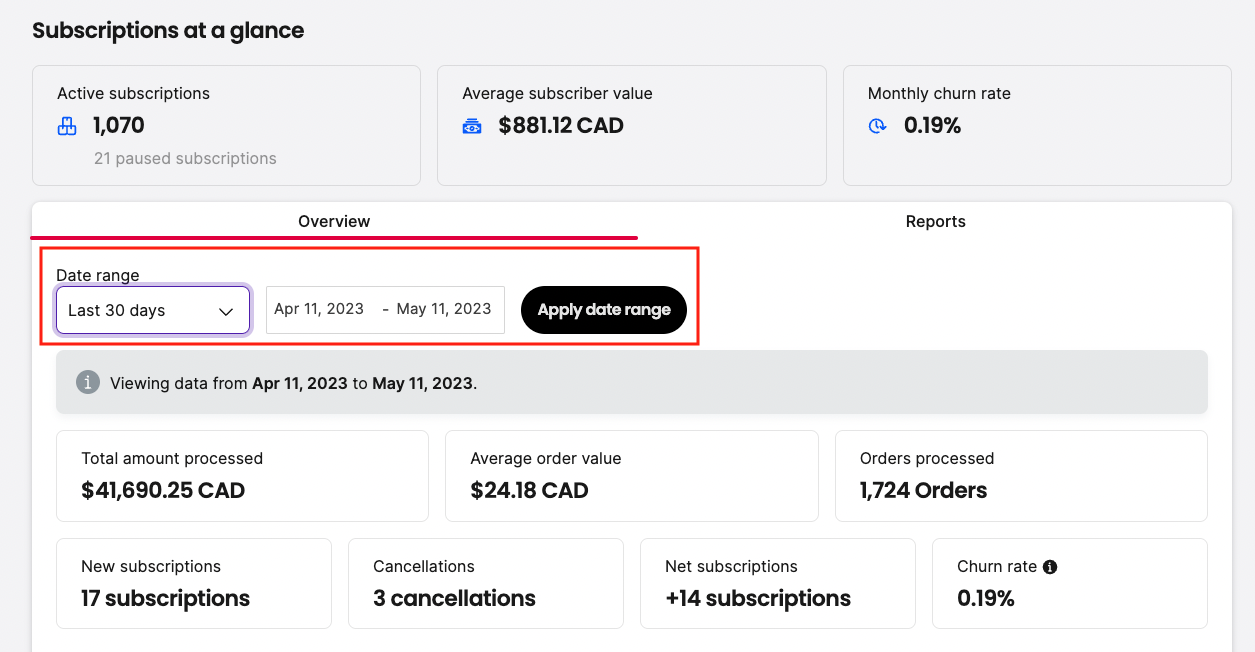This screenshot has height=652, width=1255.
Task: Click the $41,690.25 CAD total amount
Action: click(x=163, y=490)
